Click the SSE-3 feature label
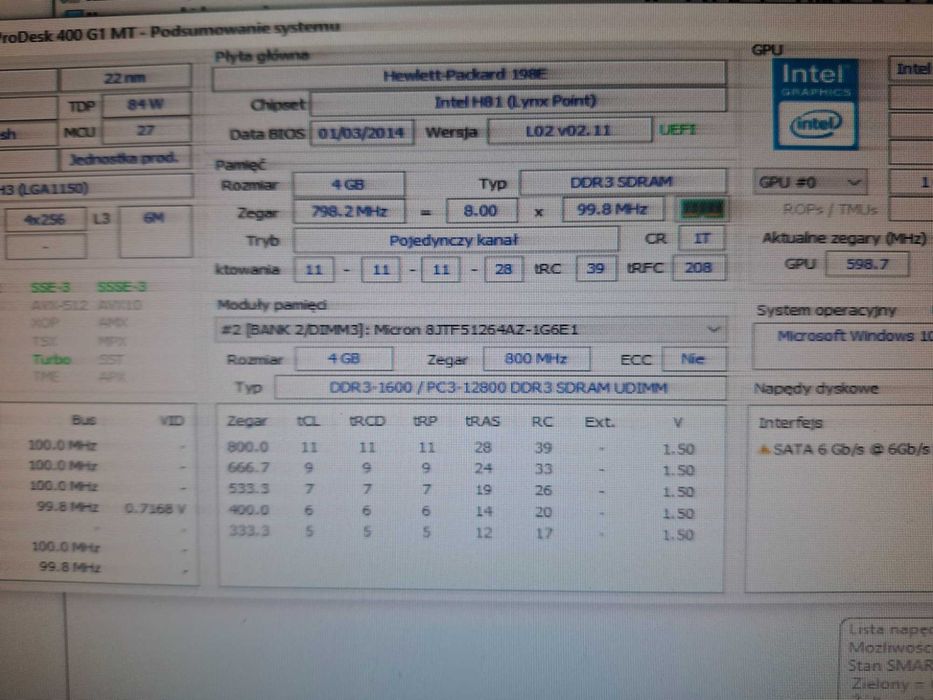The height and width of the screenshot is (700, 933). (51, 288)
